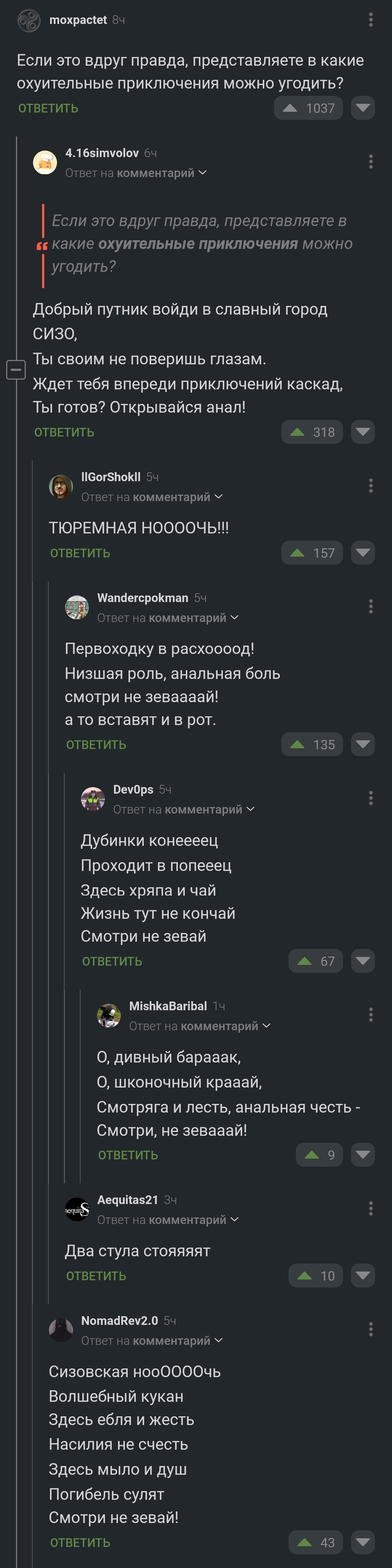The image size is (392, 1568).
Task: Click the Aequitas21 avatar image
Action: (77, 1209)
